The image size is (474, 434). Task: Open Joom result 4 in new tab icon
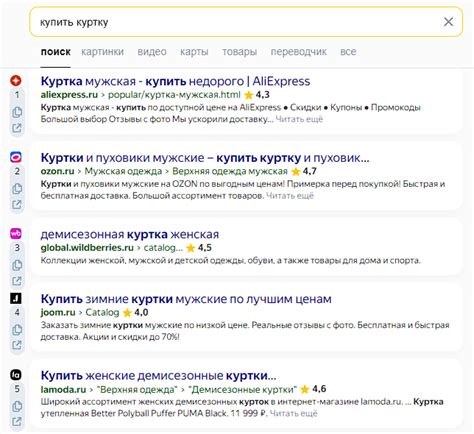17,345
